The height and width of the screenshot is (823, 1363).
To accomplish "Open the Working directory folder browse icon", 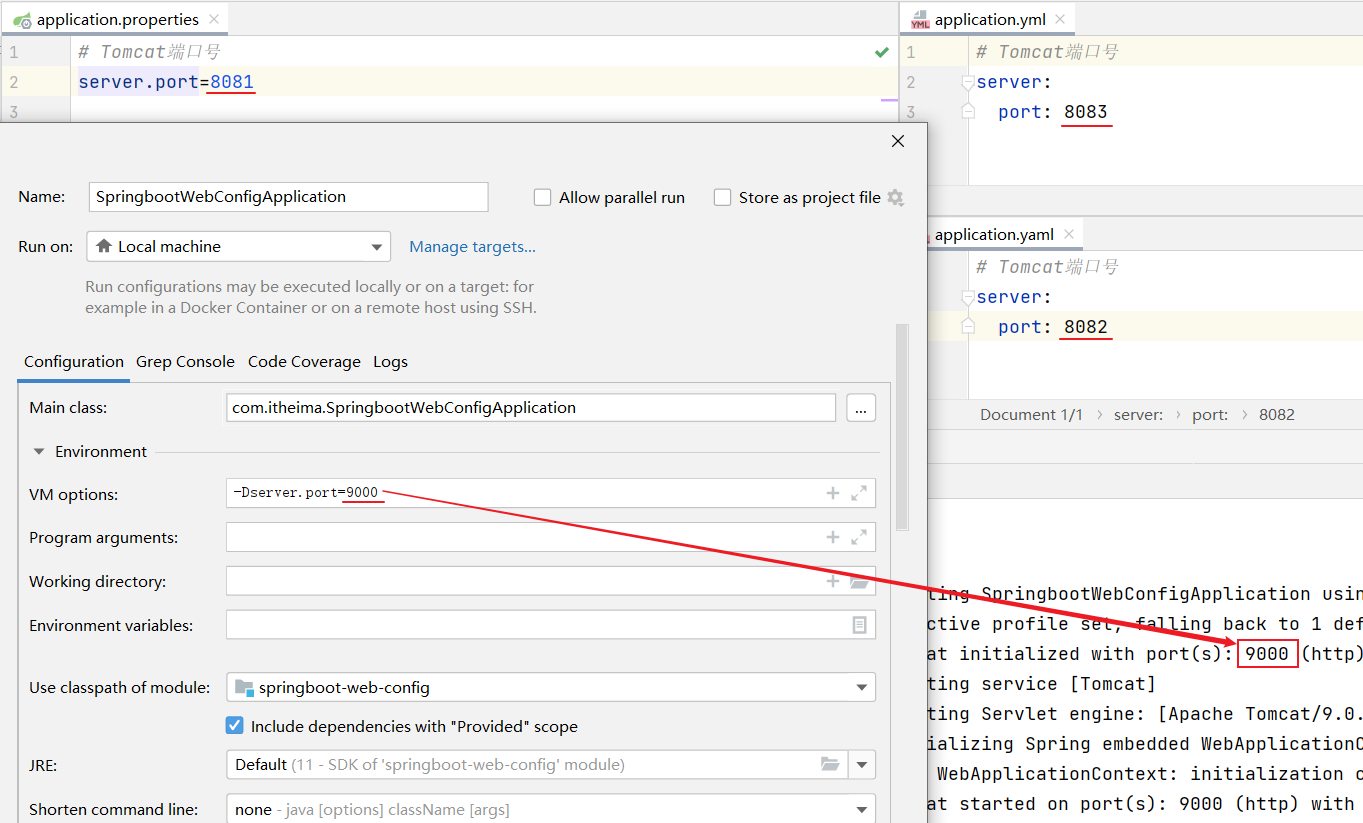I will pyautogui.click(x=859, y=581).
